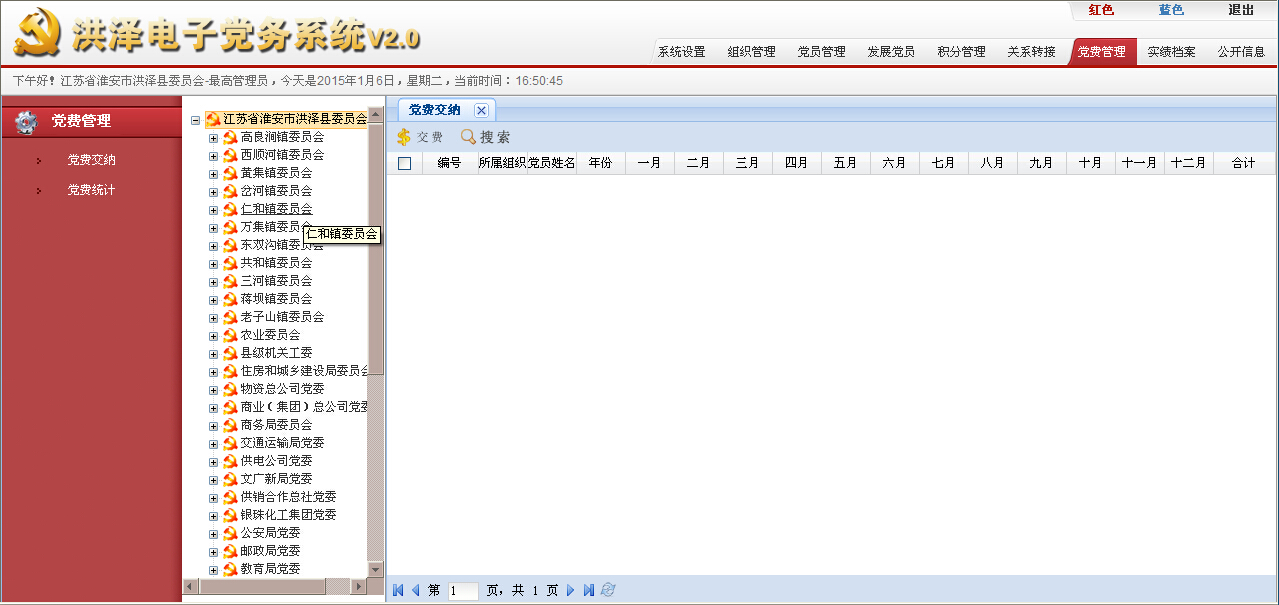Viewport: 1279px width, 605px height.
Task: Click the 党费管理 gear icon
Action: (x=27, y=121)
